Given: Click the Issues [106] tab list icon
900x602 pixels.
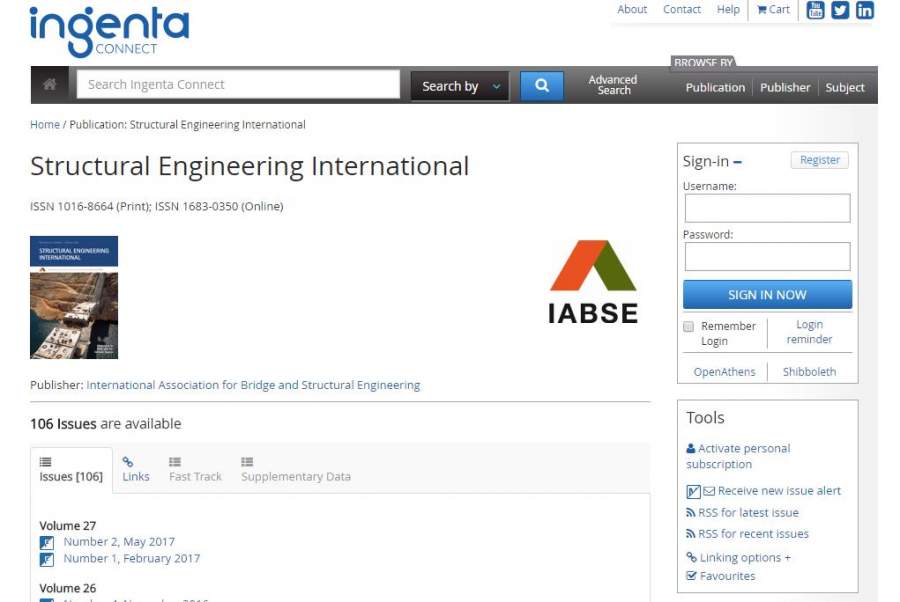Looking at the screenshot, I should coord(45,462).
